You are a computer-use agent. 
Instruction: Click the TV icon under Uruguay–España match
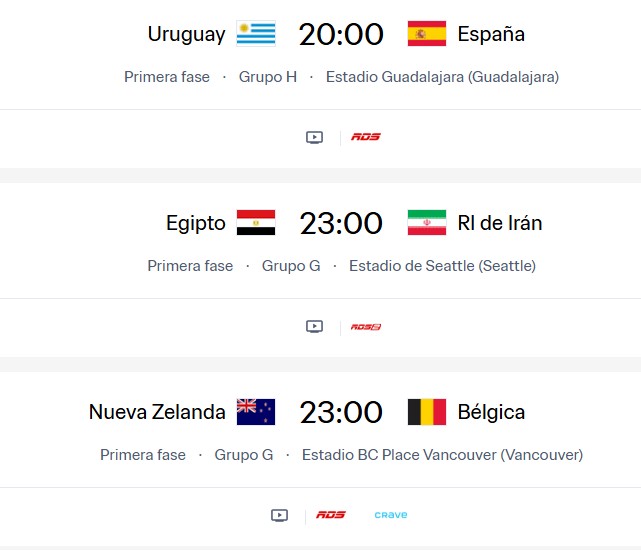point(314,137)
